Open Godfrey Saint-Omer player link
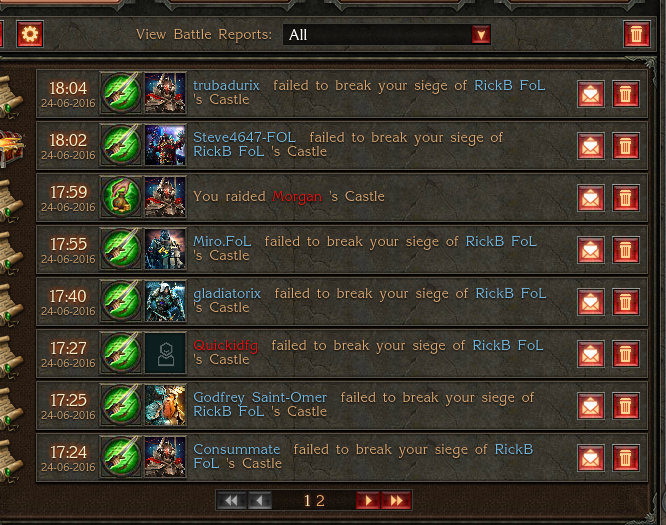 click(260, 398)
